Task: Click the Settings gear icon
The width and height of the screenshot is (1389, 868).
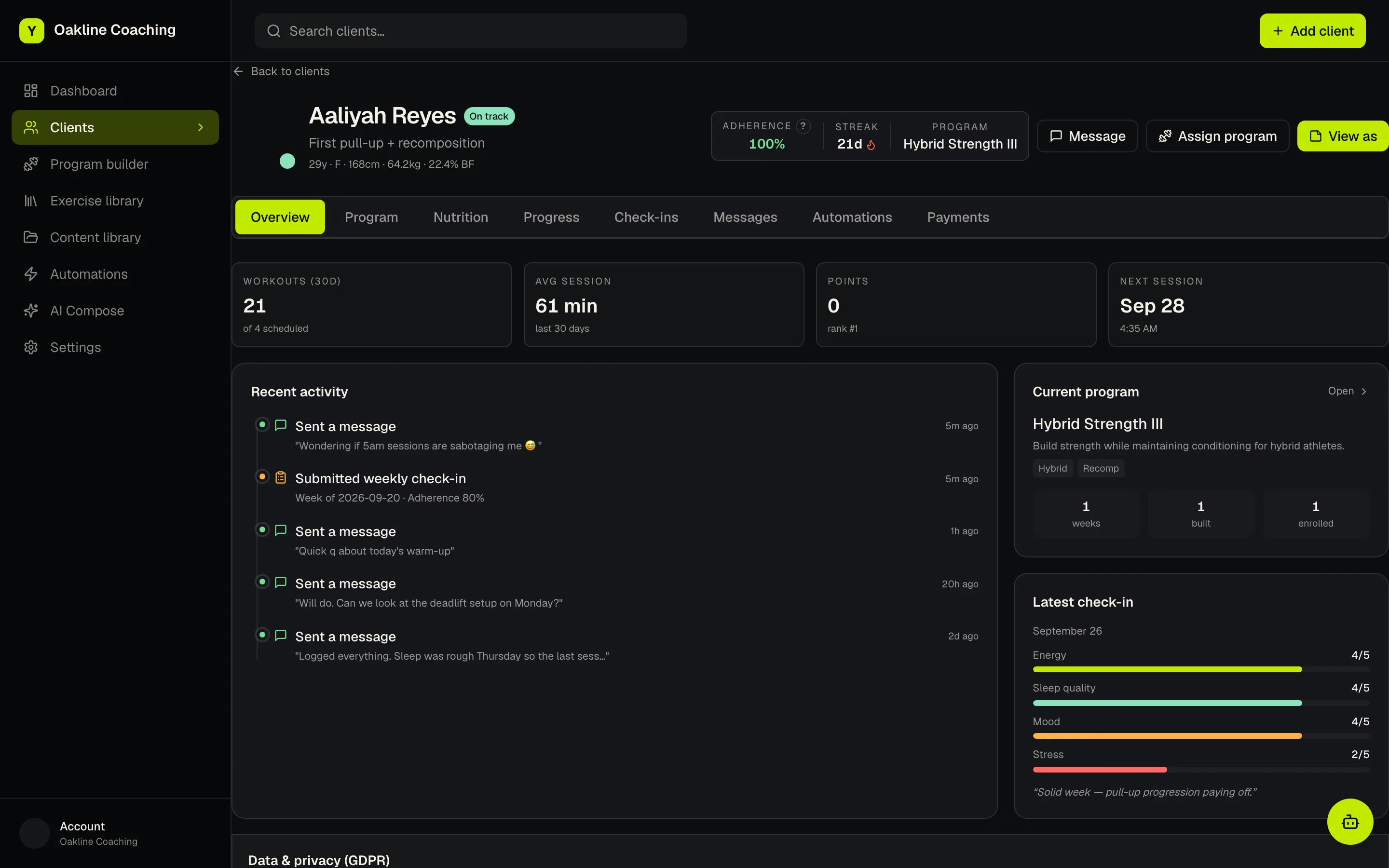Action: (30, 347)
